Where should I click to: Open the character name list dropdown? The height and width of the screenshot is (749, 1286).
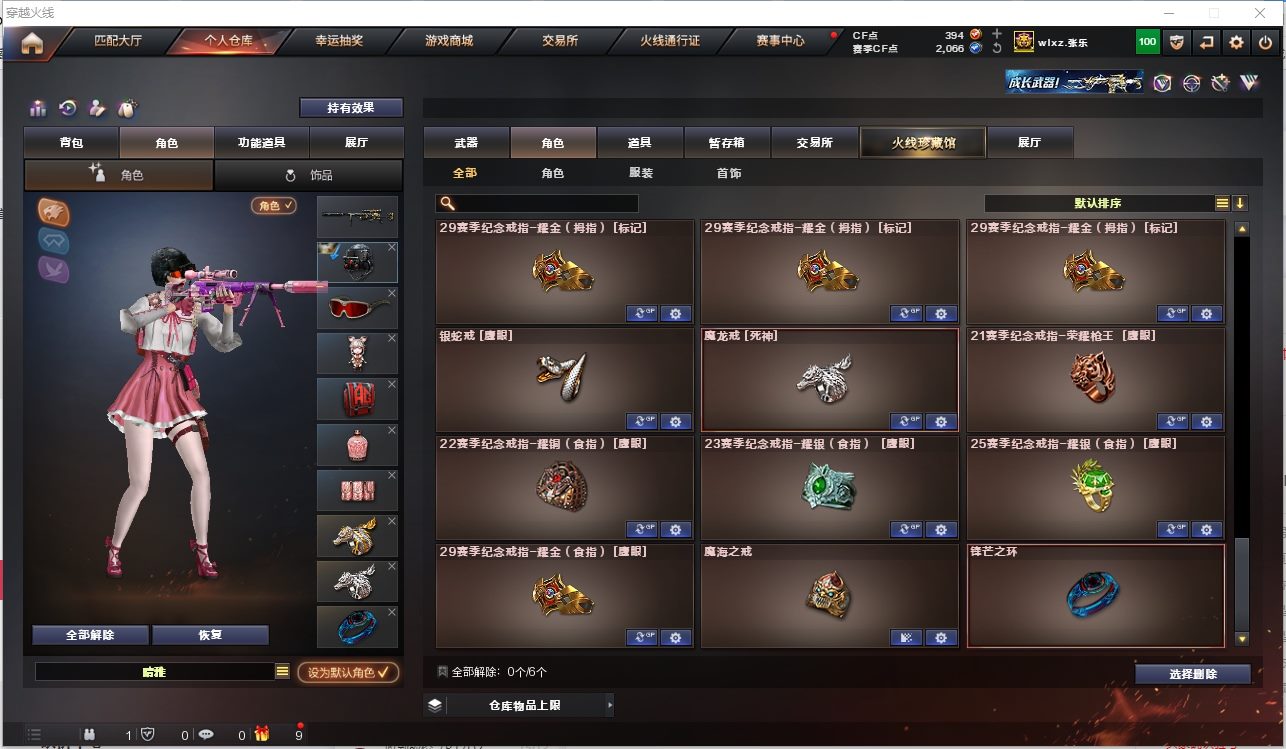click(x=283, y=672)
